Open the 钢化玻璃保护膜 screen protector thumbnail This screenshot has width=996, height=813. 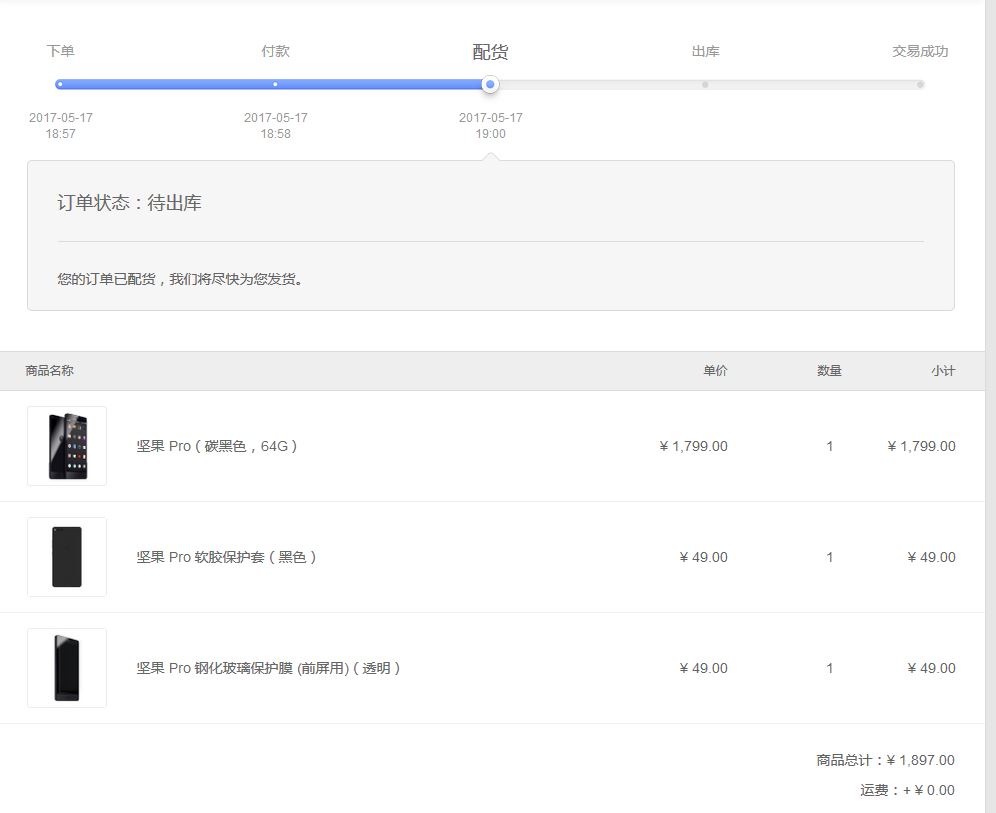pyautogui.click(x=67, y=668)
